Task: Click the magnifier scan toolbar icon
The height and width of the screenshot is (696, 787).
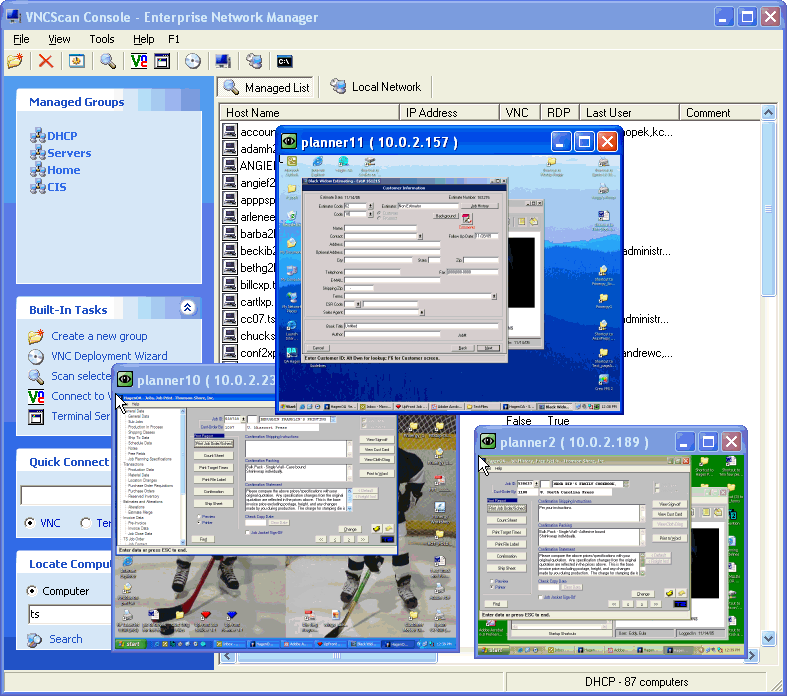Action: tap(107, 61)
